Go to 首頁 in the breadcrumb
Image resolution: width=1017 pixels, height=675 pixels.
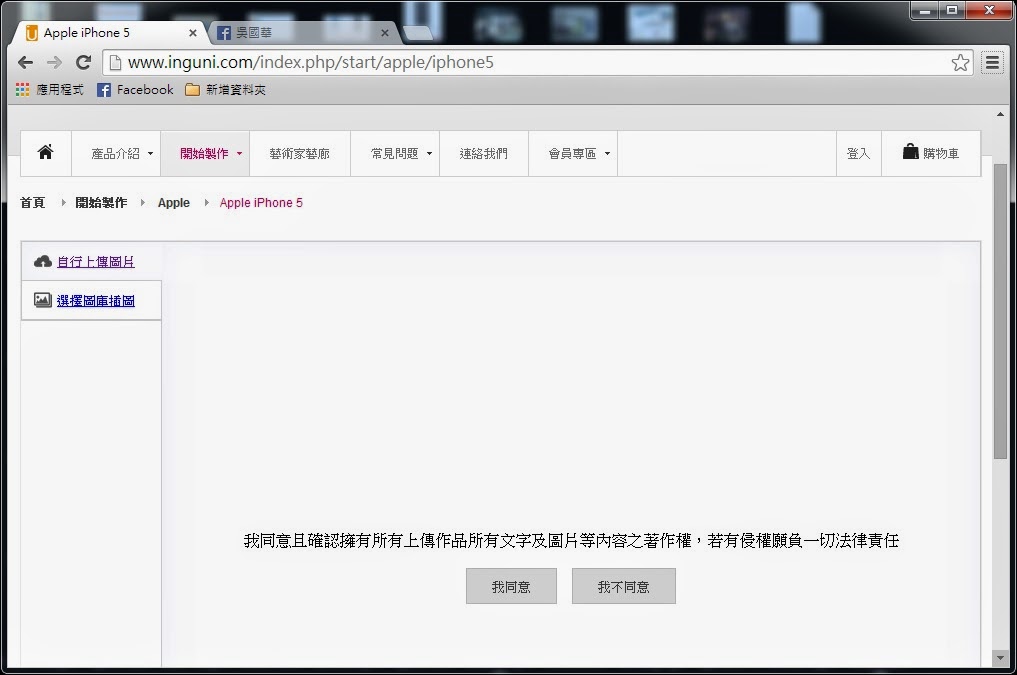click(32, 202)
